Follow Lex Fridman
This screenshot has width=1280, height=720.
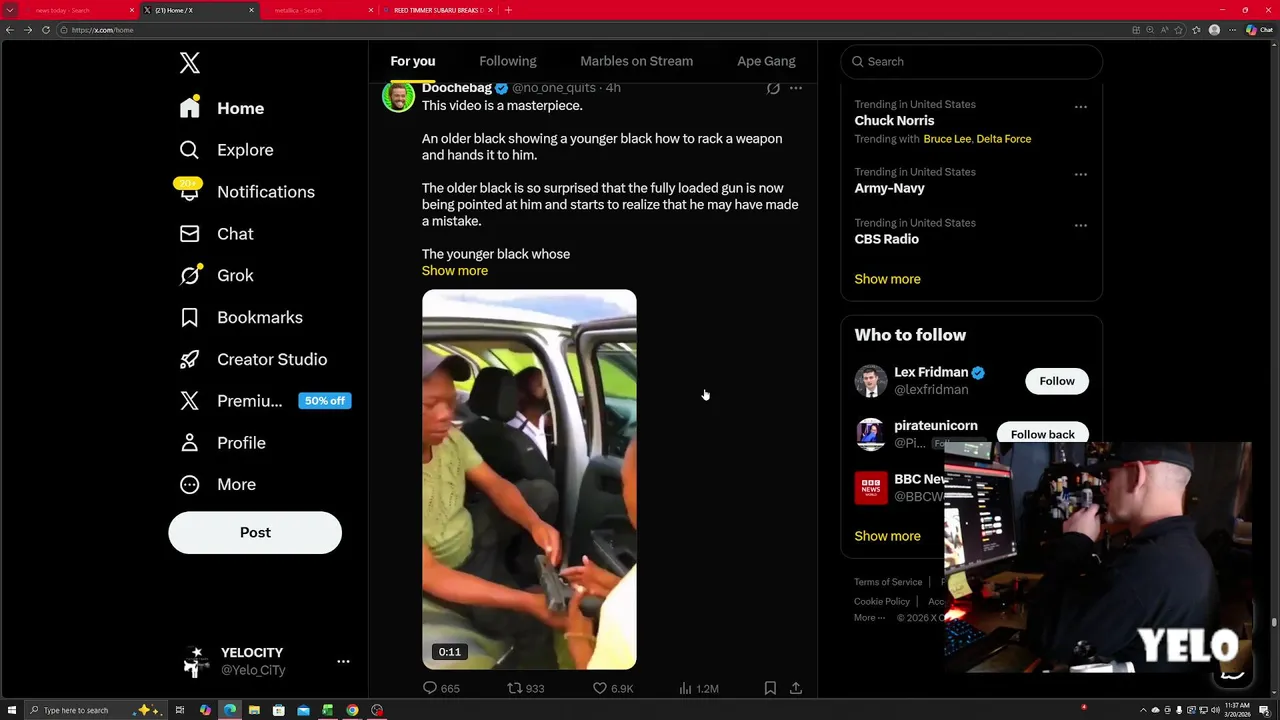[x=1057, y=381]
